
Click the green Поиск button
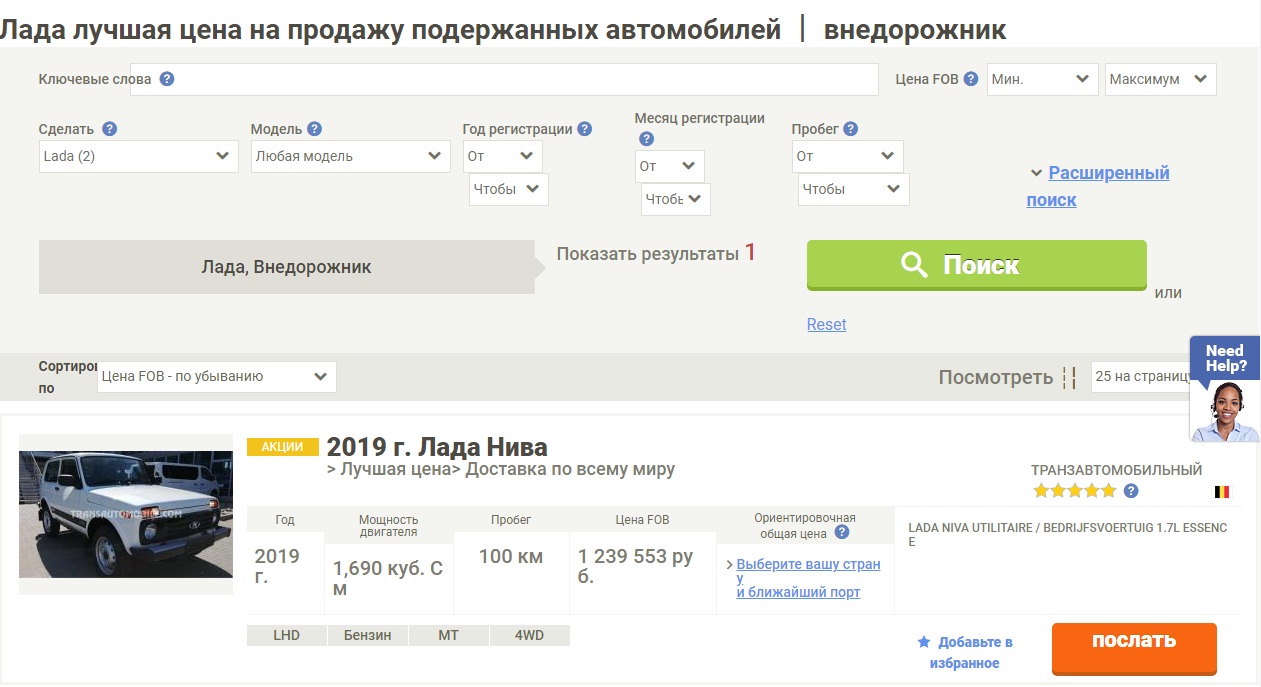(977, 265)
